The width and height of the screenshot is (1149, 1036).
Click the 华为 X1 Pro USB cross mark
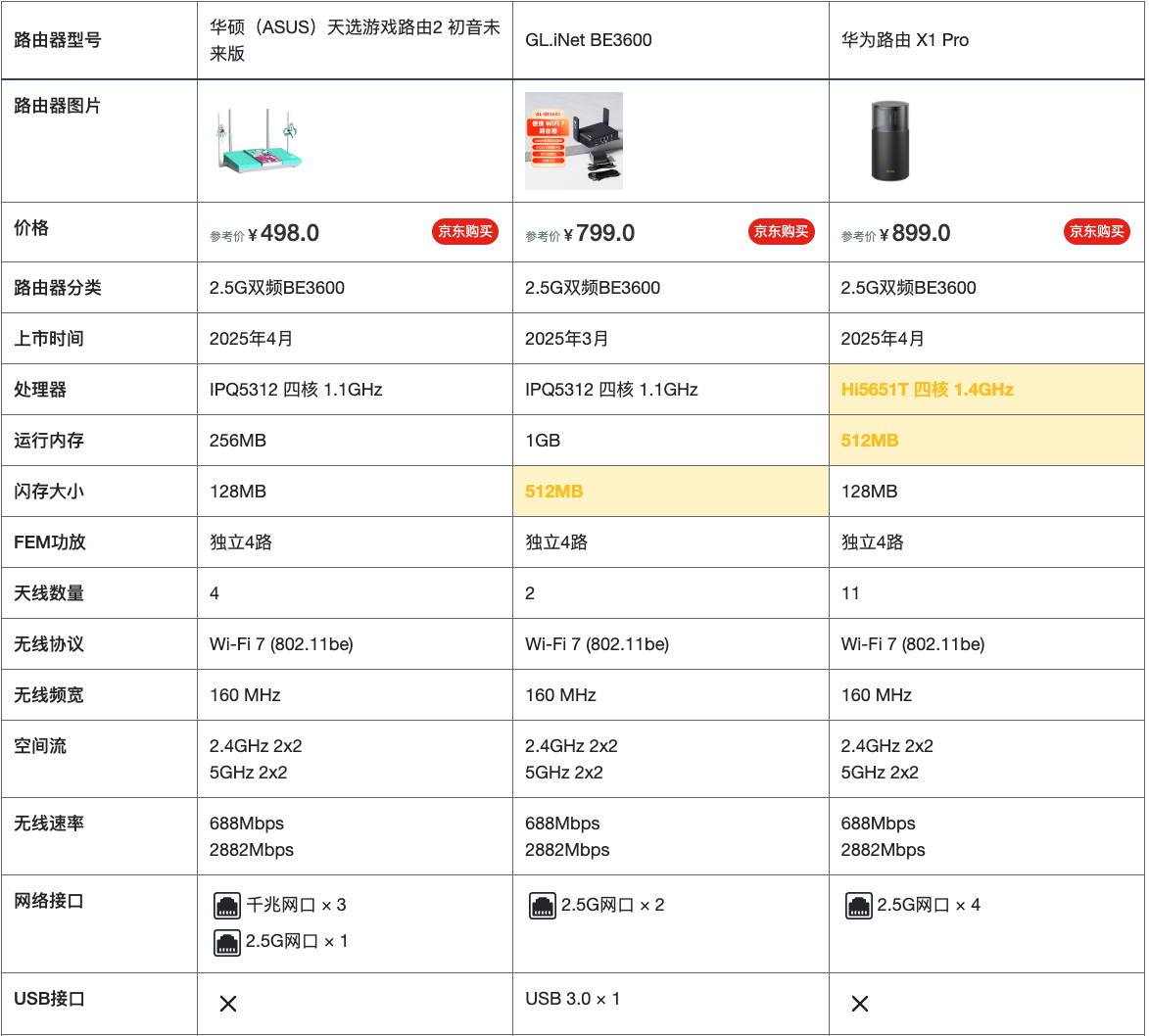[860, 1003]
